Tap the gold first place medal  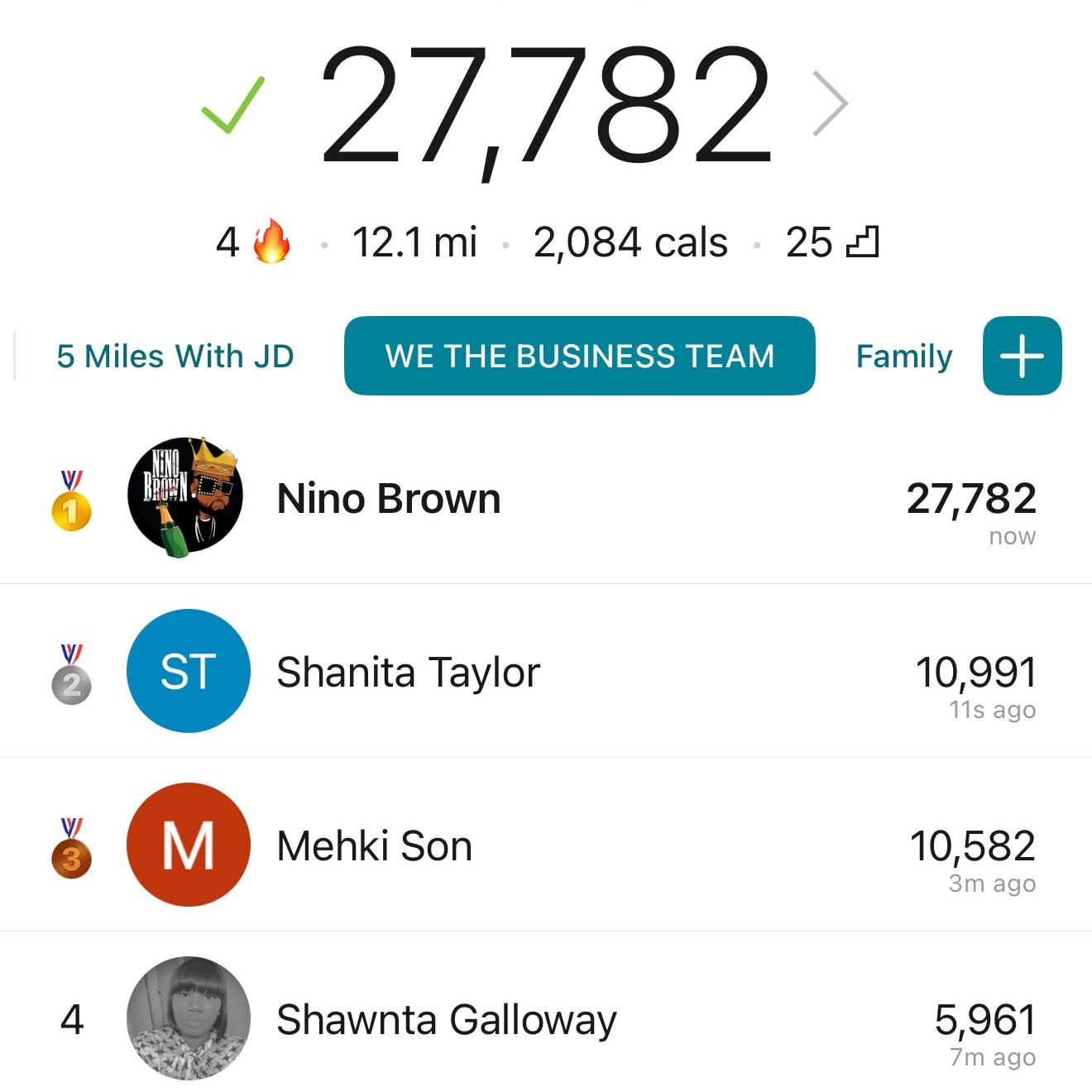click(x=72, y=500)
